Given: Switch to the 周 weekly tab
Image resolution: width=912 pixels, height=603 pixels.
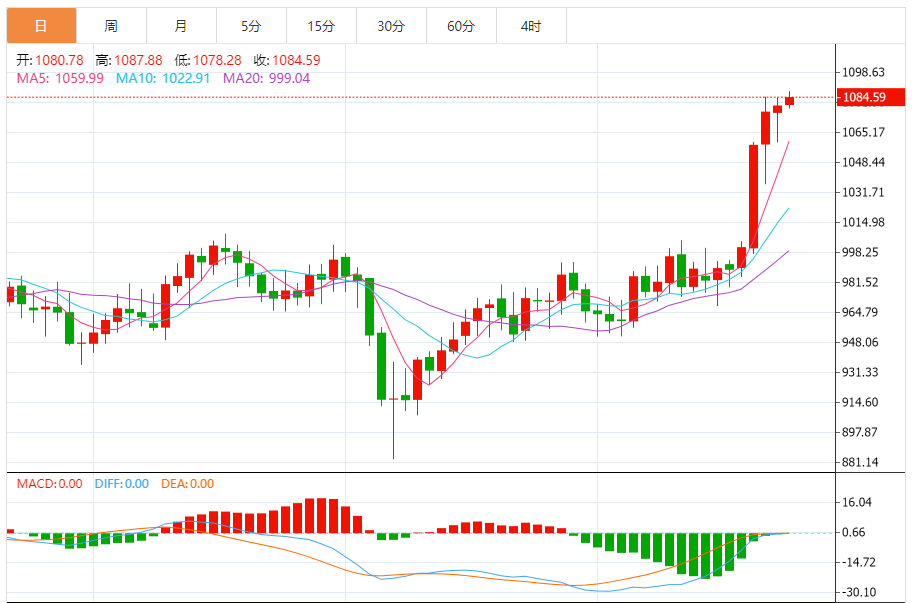Looking at the screenshot, I should pyautogui.click(x=111, y=26).
